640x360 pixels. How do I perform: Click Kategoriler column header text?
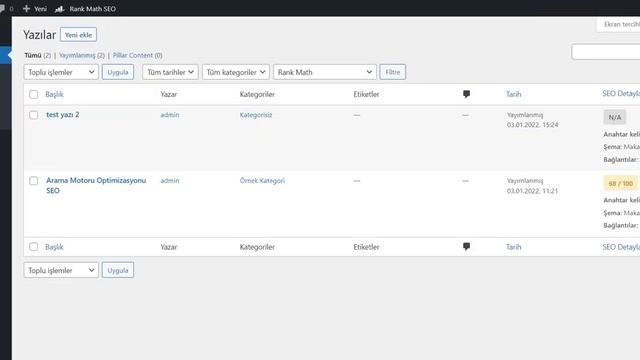(x=257, y=94)
